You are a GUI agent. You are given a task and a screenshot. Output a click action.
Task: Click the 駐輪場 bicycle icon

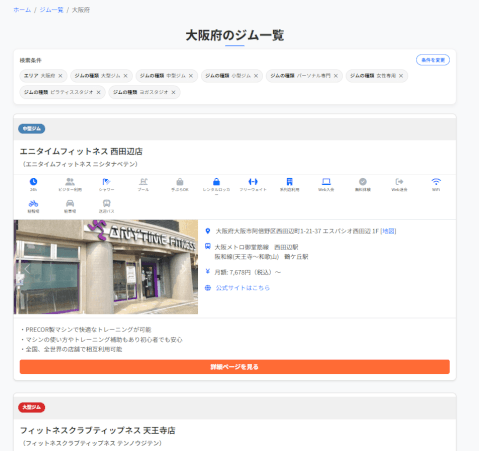(x=33, y=203)
